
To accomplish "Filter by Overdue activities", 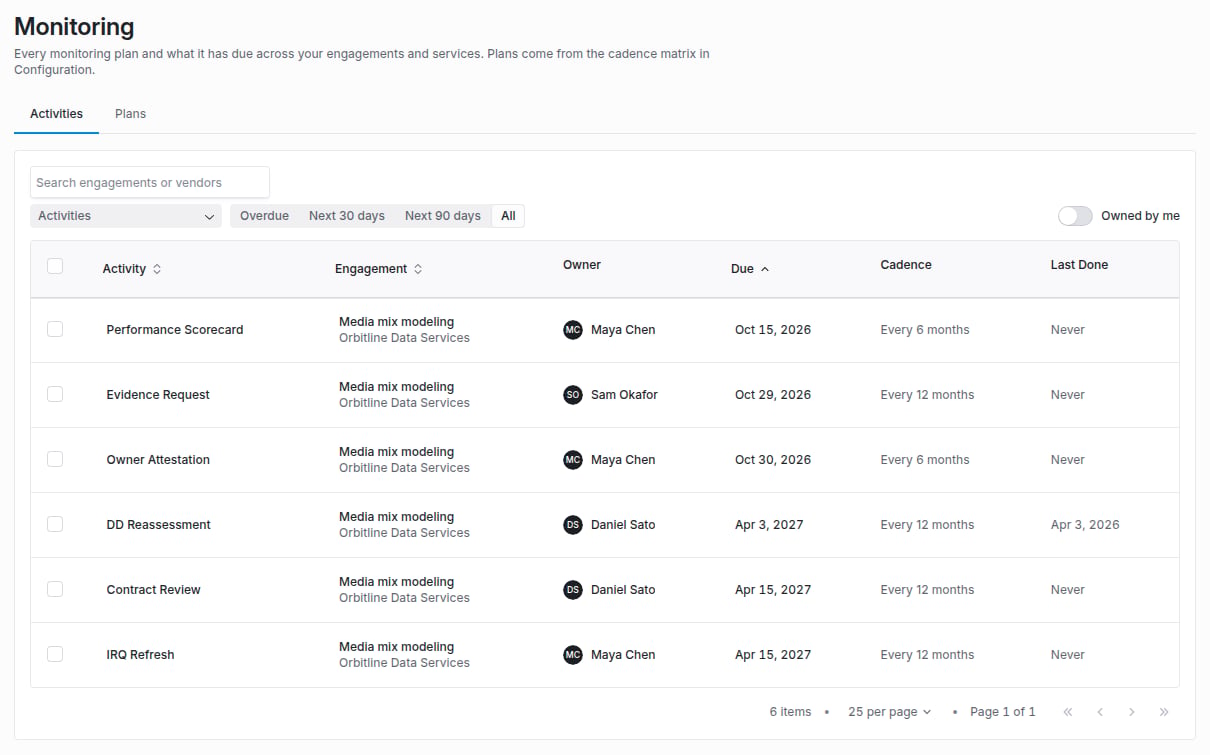I will 264,216.
